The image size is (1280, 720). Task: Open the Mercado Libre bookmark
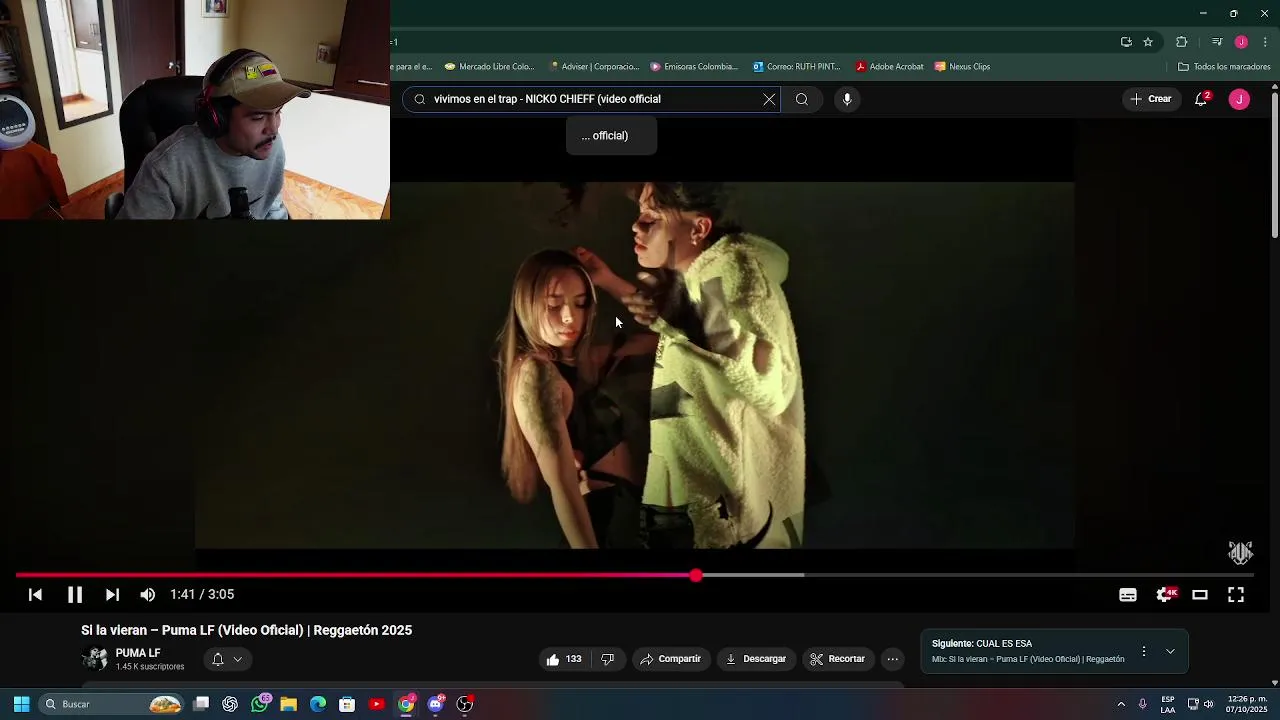pos(490,67)
